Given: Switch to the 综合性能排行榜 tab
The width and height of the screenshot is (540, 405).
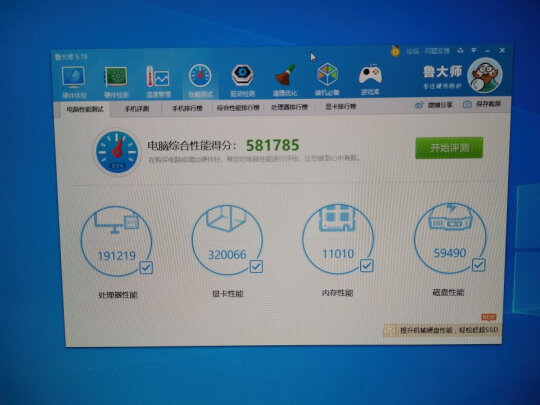Looking at the screenshot, I should coord(238,107).
